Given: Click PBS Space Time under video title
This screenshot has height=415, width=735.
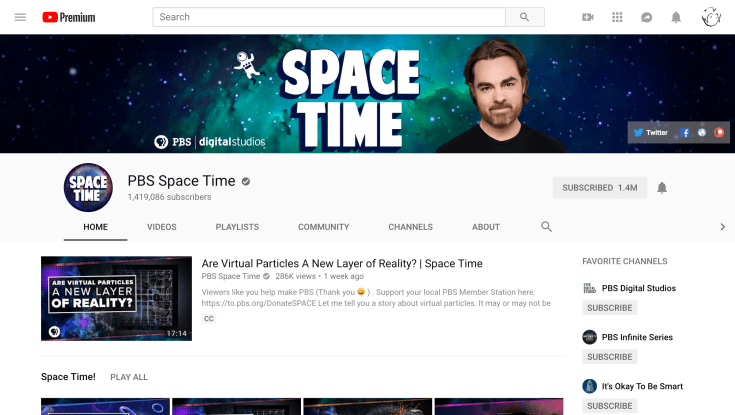Looking at the screenshot, I should [x=231, y=276].
